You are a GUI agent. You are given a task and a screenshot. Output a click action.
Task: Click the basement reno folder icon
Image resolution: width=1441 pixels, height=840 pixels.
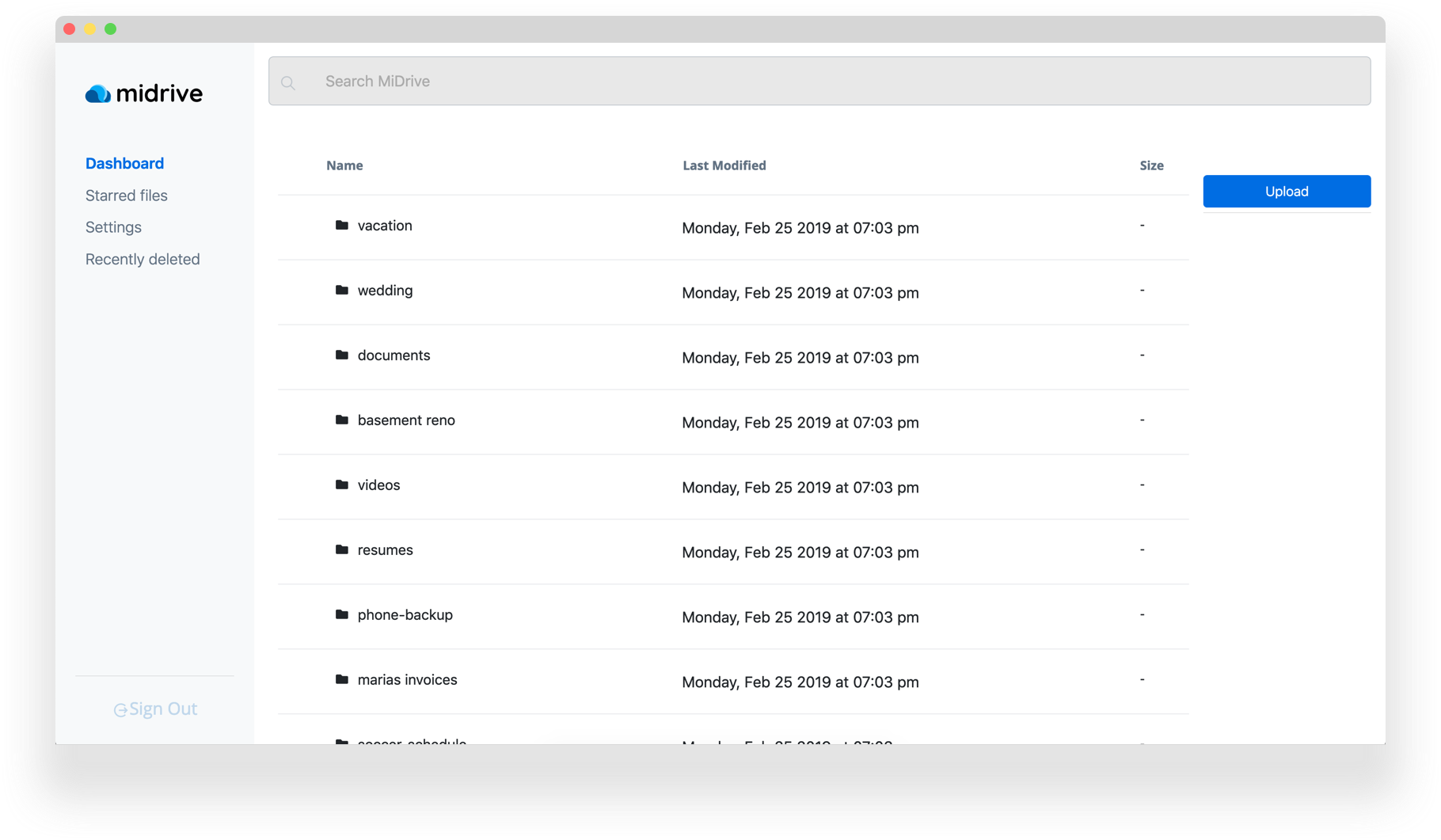coord(342,420)
